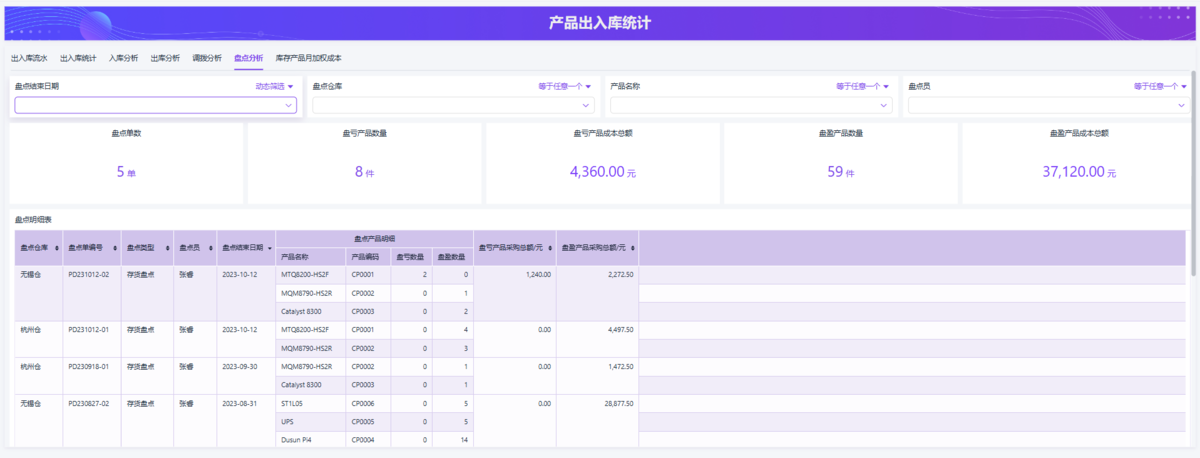Open 动态筛选 mode for 盘点结束日期 filter
The height and width of the screenshot is (458, 1200).
(x=275, y=86)
